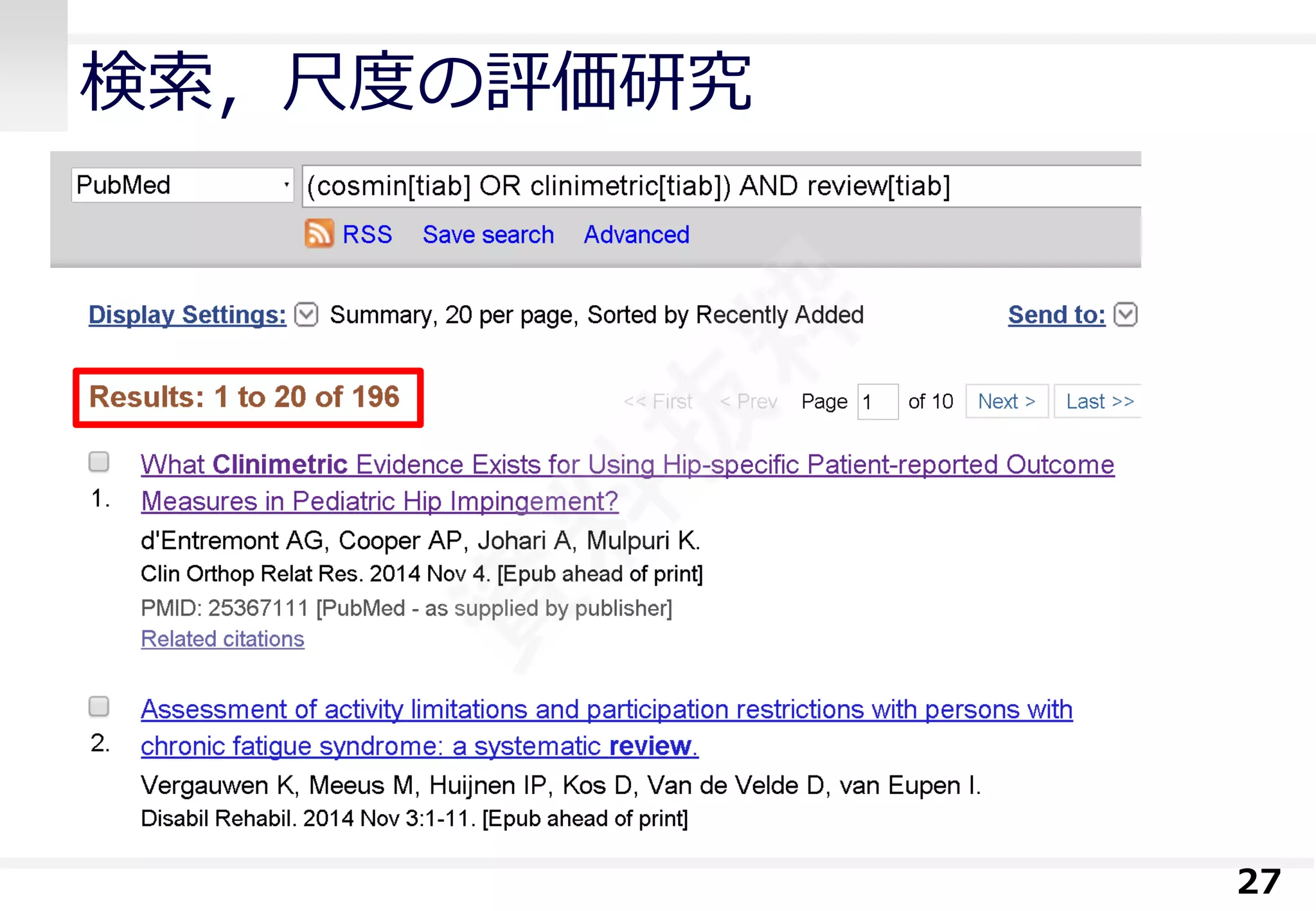
Task: Click the search query input field
Action: 720,186
